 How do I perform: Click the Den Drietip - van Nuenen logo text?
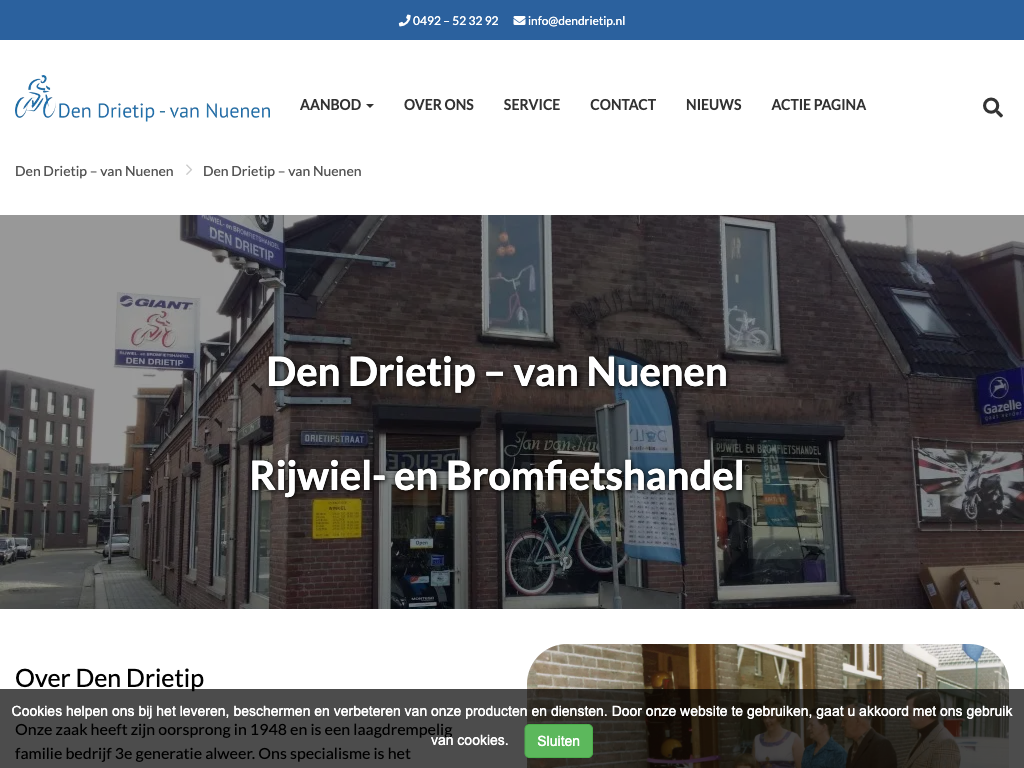[x=164, y=111]
